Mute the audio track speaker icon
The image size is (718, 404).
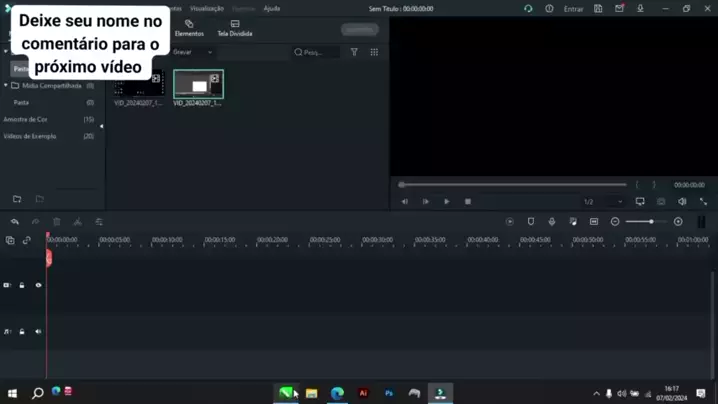coord(38,332)
